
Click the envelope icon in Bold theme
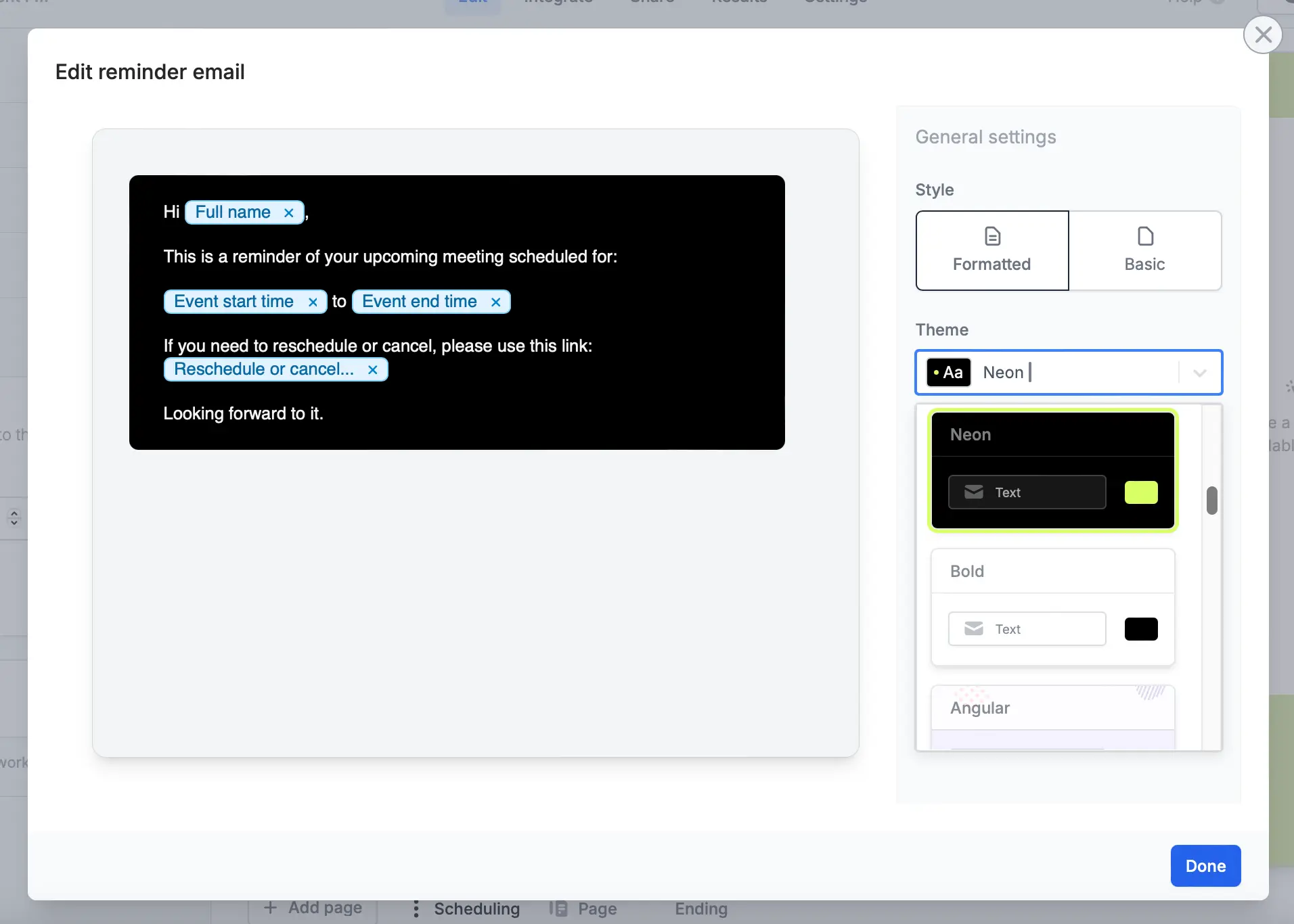point(974,628)
